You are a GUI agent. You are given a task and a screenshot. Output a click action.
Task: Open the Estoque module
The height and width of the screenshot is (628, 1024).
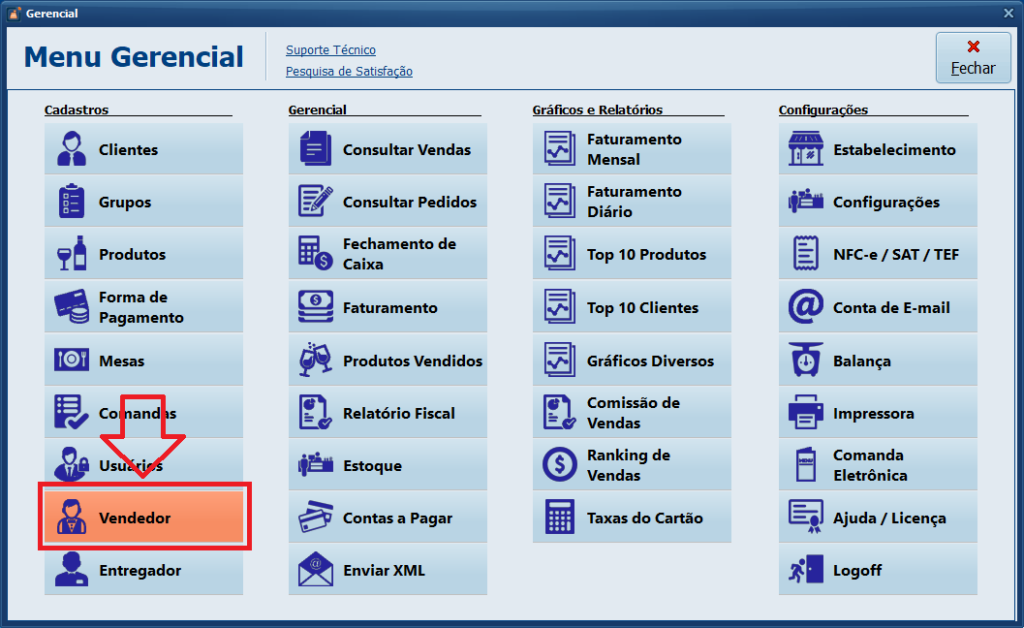[387, 466]
